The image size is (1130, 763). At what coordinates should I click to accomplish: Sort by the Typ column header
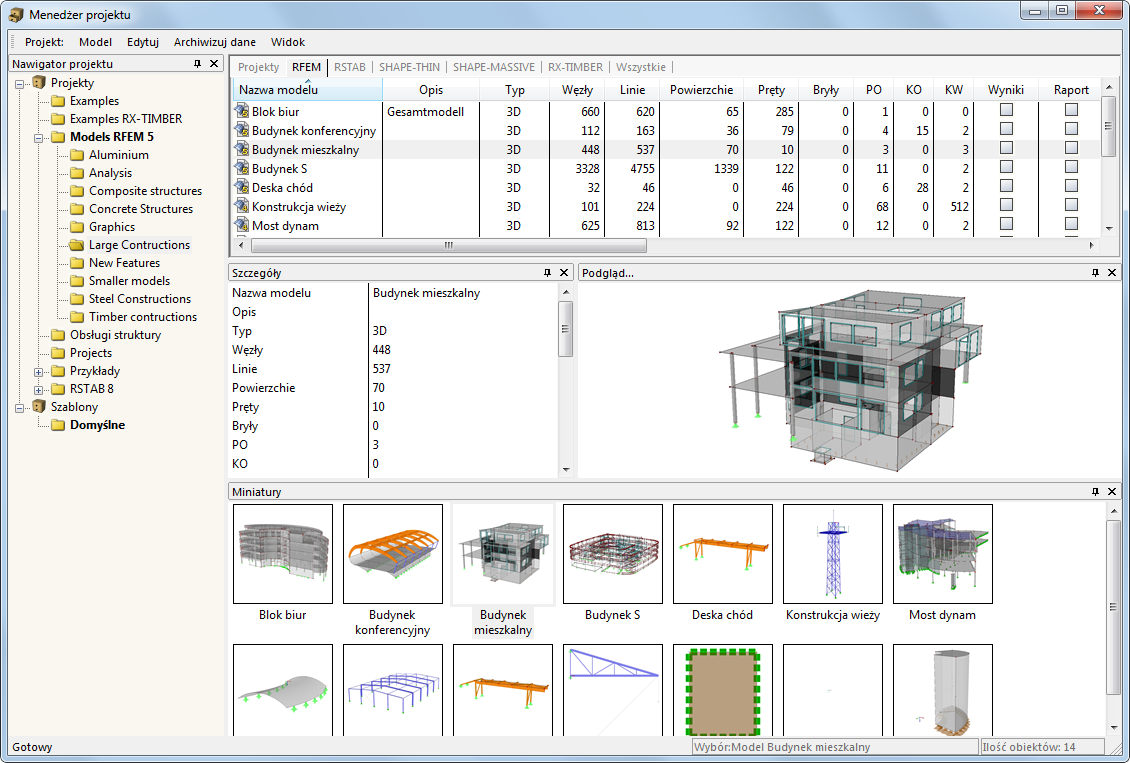[x=515, y=89]
